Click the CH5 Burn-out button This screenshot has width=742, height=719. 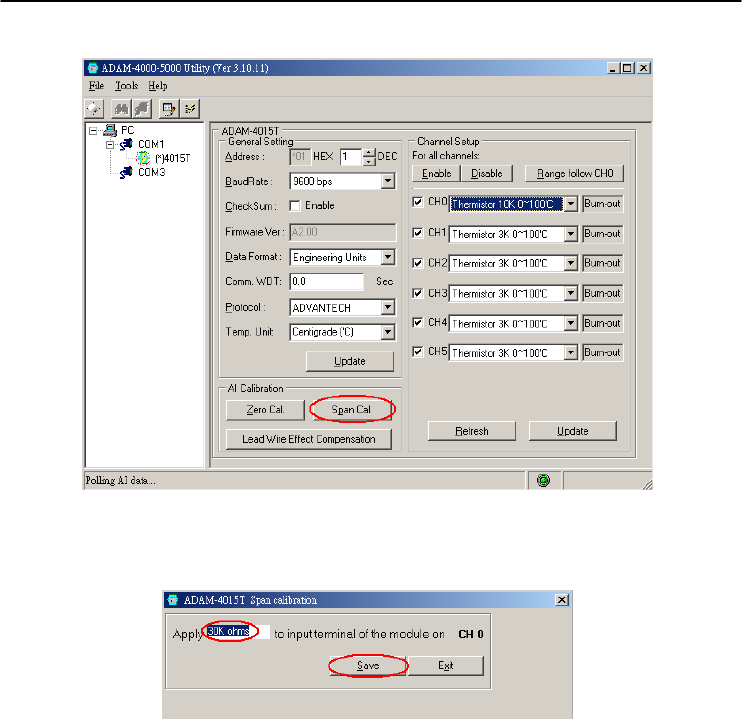point(602,352)
